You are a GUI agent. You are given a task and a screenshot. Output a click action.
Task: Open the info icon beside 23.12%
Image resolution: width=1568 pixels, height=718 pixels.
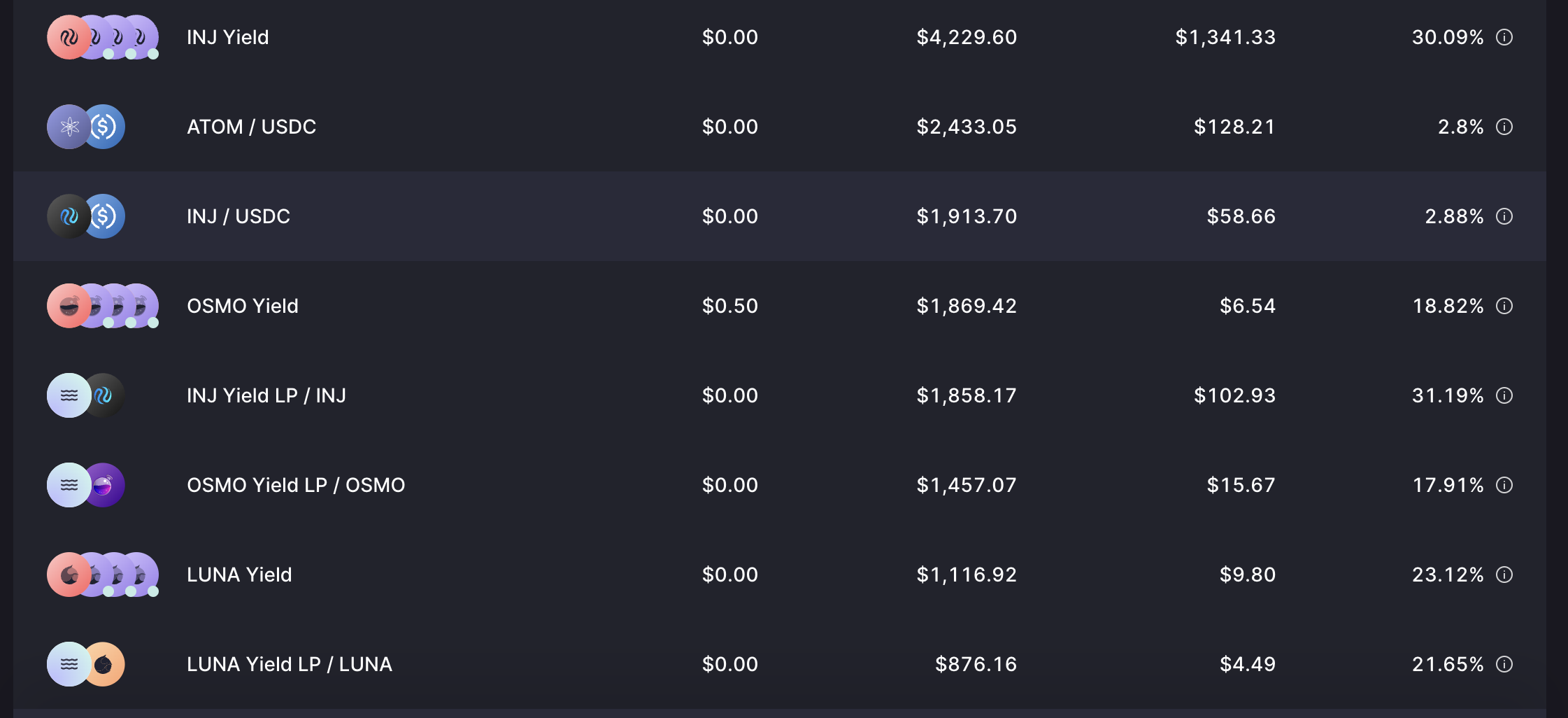pyautogui.click(x=1504, y=575)
